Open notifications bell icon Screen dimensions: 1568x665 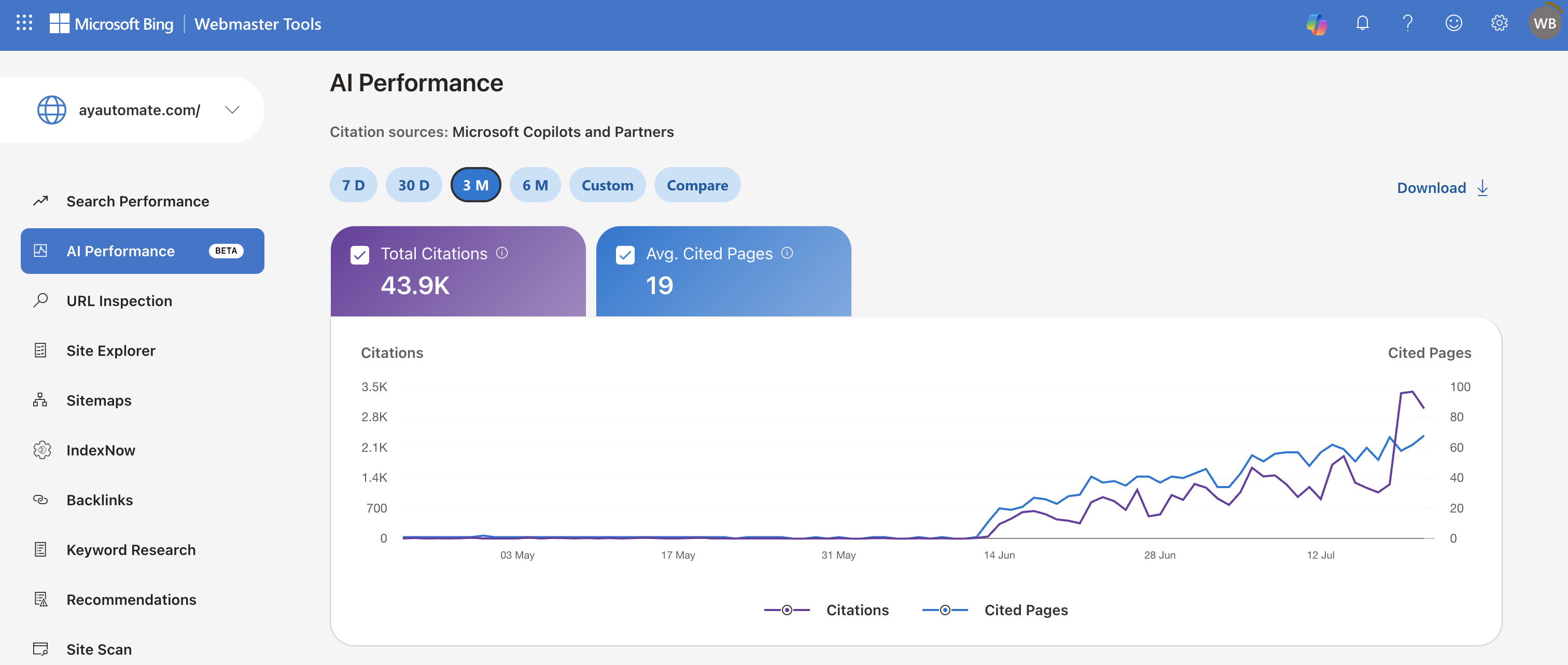click(x=1362, y=23)
